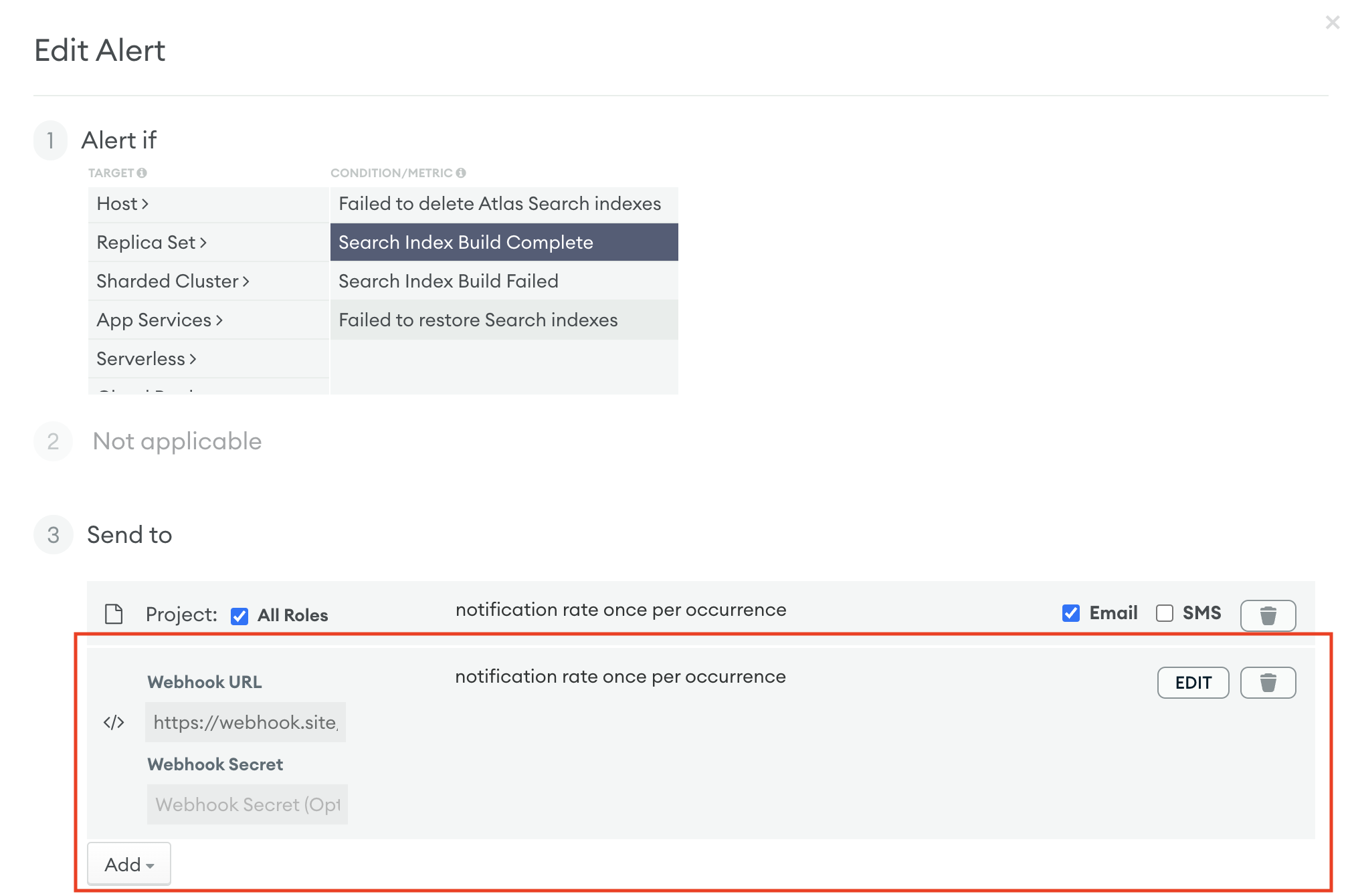Click the Webhook Secret input field
Image resolution: width=1350 pixels, height=896 pixels.
pos(247,804)
